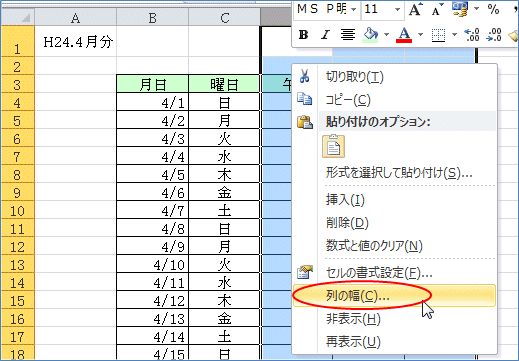Decrease font size with the small A
Image resolution: width=519 pixels, height=361 pixels.
pyautogui.click(x=437, y=10)
